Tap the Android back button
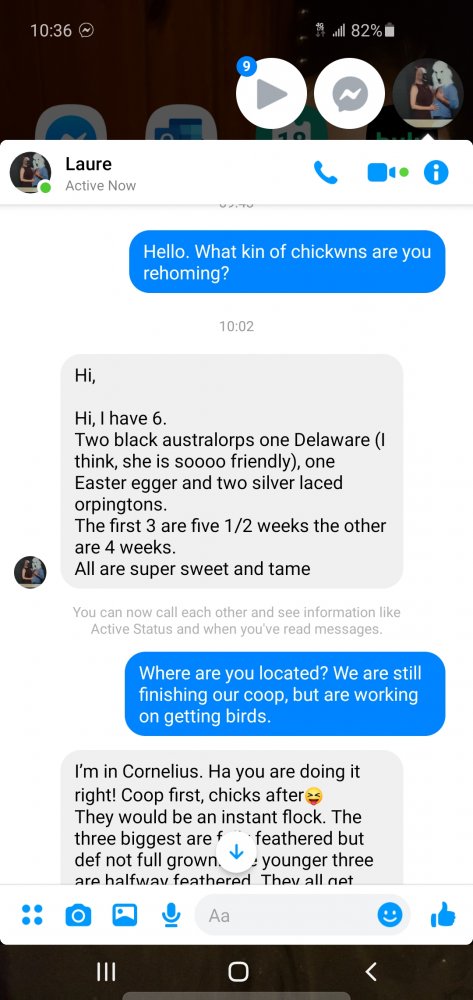This screenshot has width=473, height=1000. 370,971
